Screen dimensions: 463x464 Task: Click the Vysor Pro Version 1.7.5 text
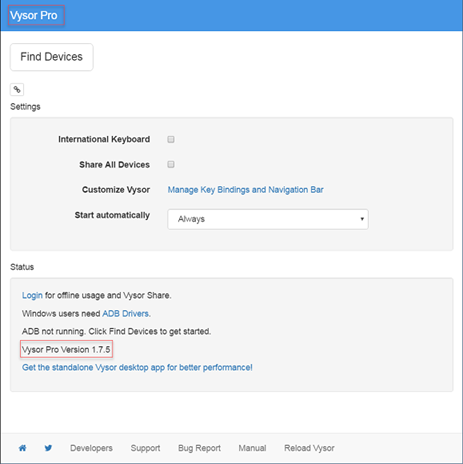66,349
